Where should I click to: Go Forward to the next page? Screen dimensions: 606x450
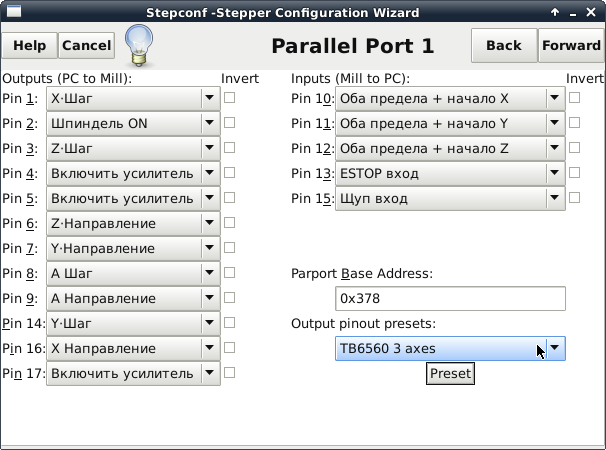[x=571, y=46]
